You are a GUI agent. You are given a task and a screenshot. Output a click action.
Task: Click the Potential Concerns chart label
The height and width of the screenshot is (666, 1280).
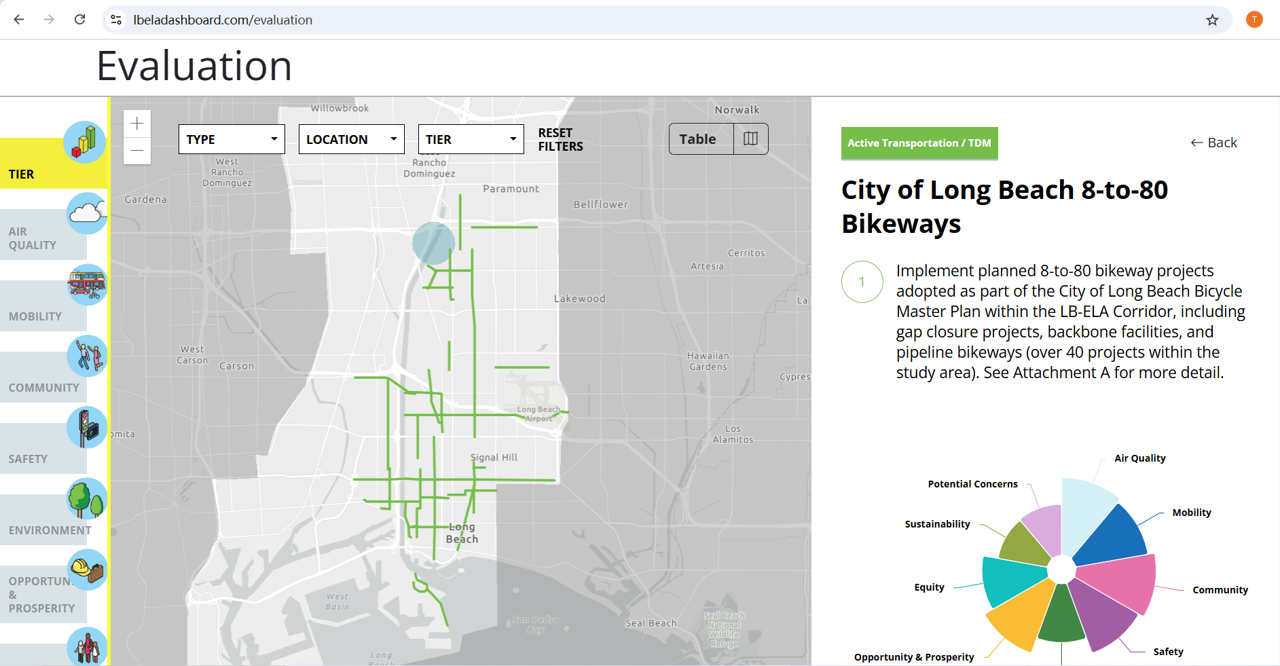[972, 484]
